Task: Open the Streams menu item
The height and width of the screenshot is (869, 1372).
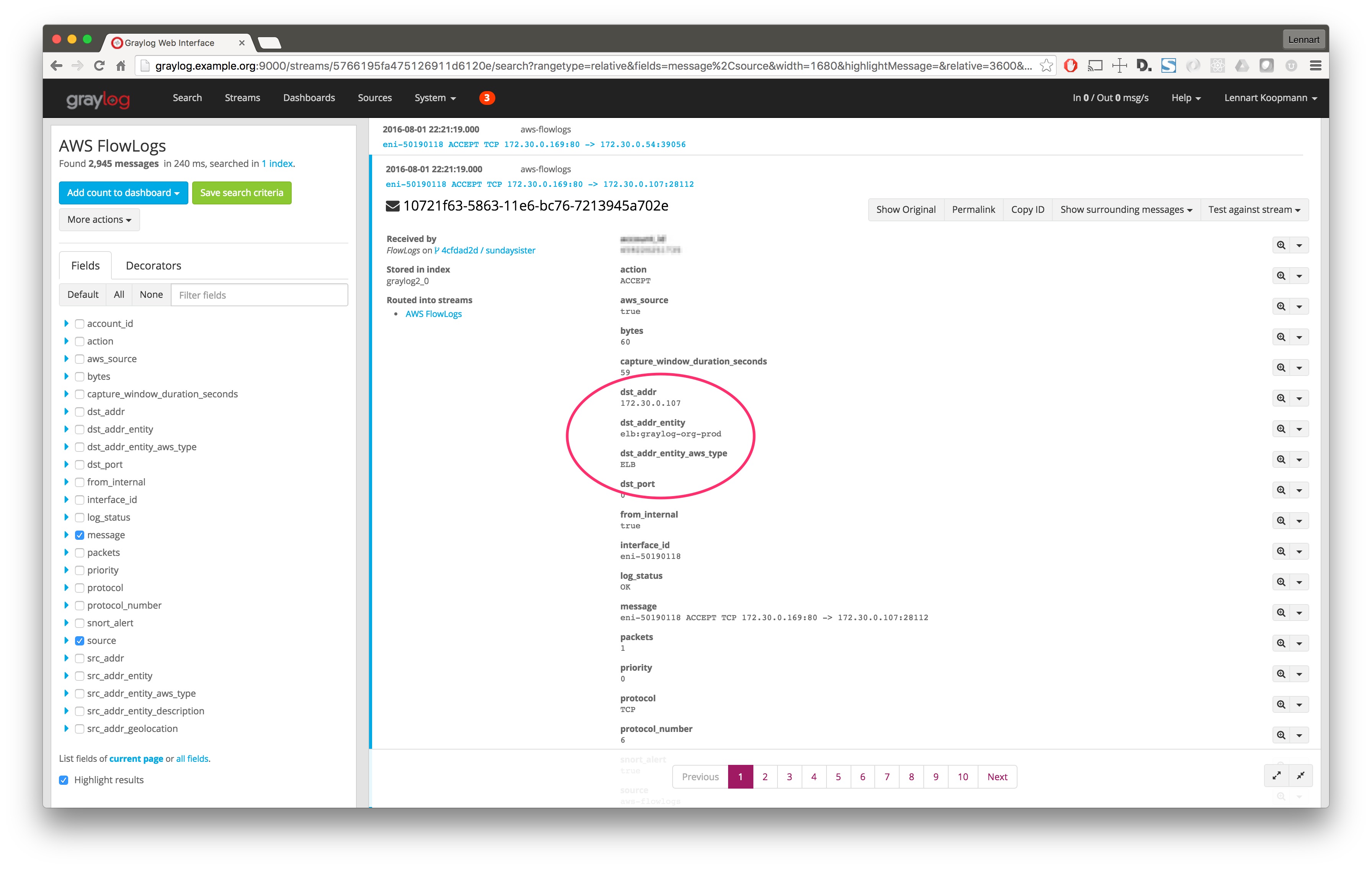Action: tap(242, 98)
